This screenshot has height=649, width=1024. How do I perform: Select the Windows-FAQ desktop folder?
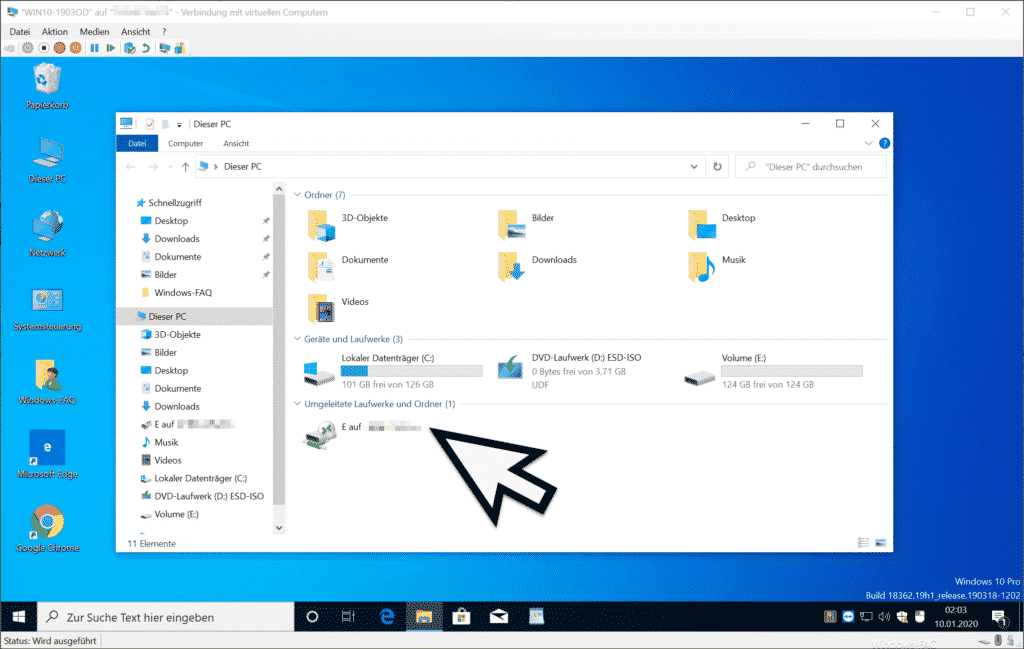pyautogui.click(x=47, y=382)
